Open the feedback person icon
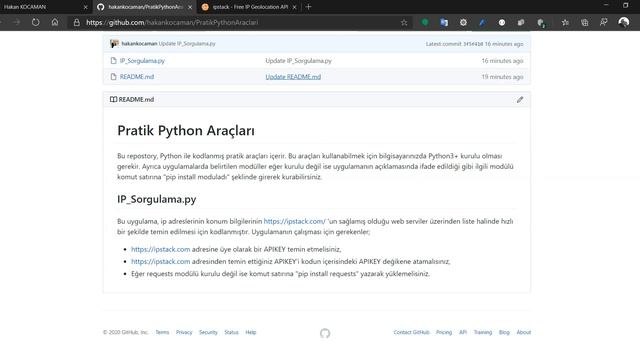 coord(604,22)
